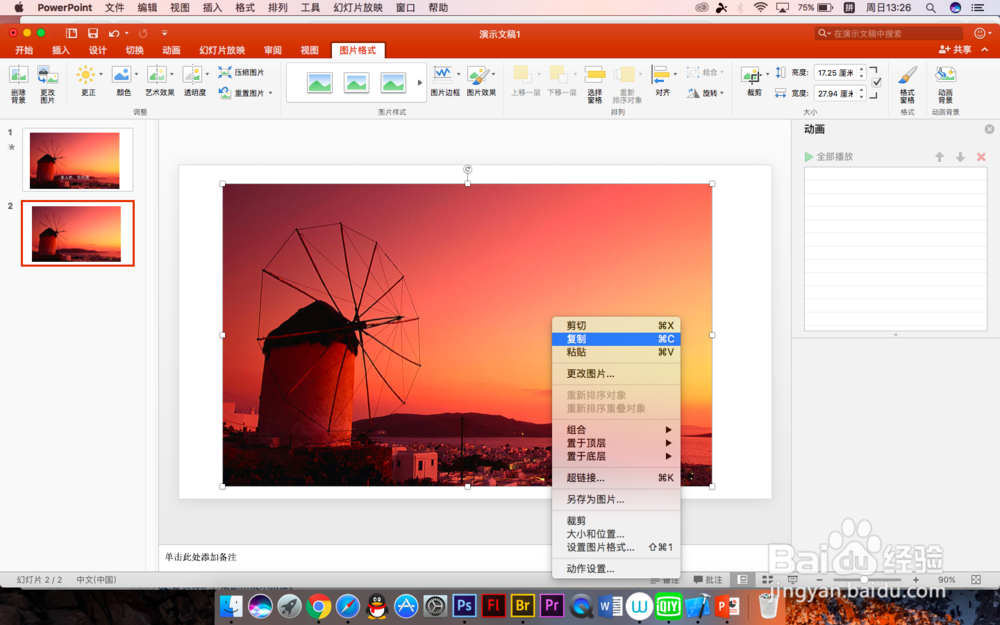Click the Animate as Background (动画背景) icon

click(x=945, y=75)
